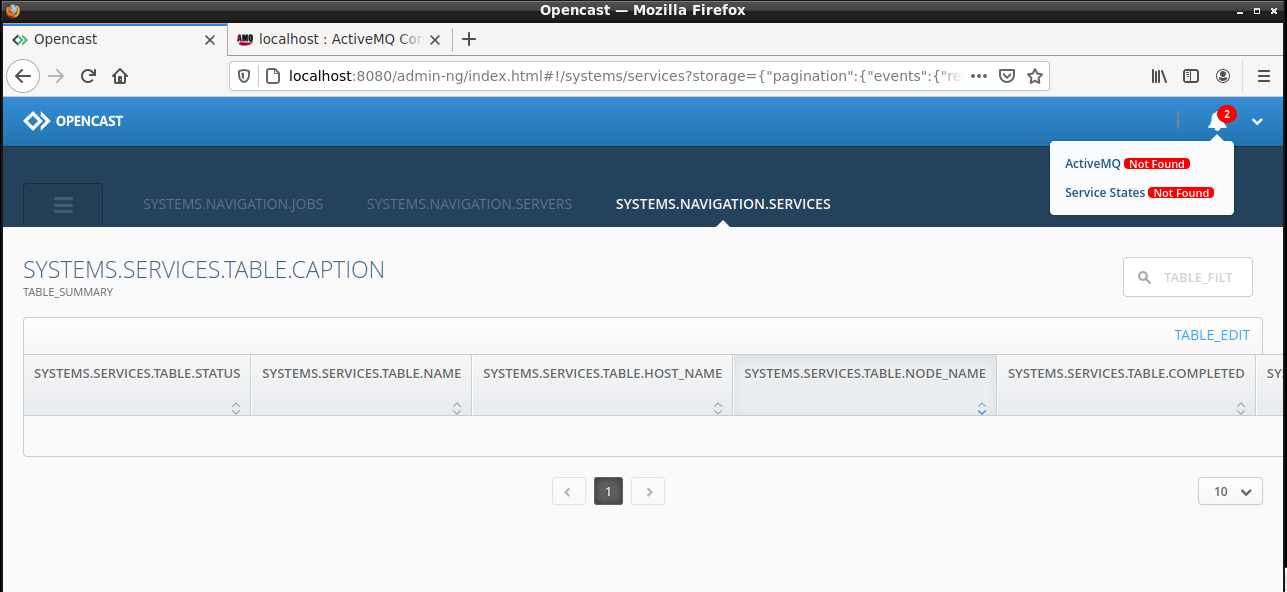Viewport: 1287px width, 592px height.
Task: Toggle sorting on the STATUS column
Action: (235, 408)
